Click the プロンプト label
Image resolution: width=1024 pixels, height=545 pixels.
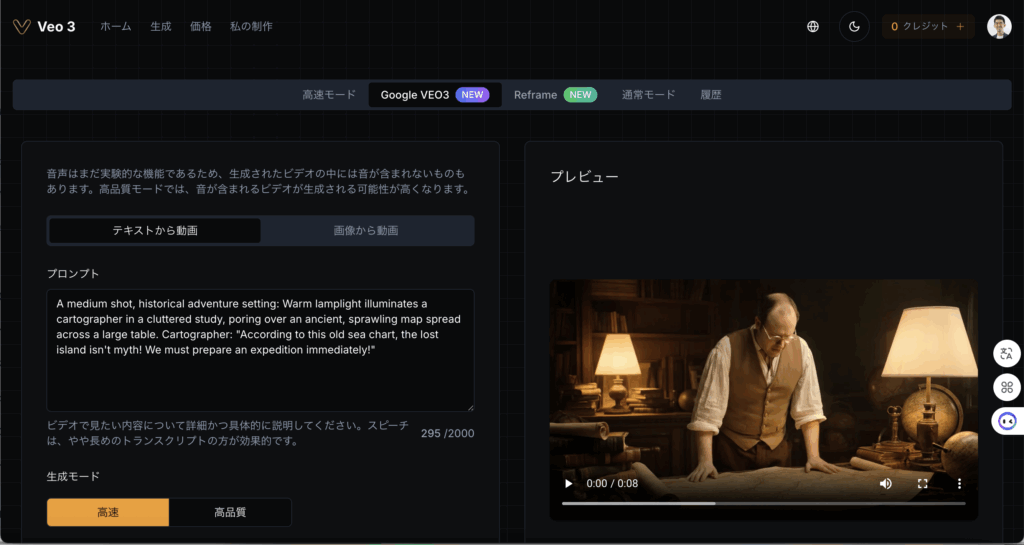point(73,273)
